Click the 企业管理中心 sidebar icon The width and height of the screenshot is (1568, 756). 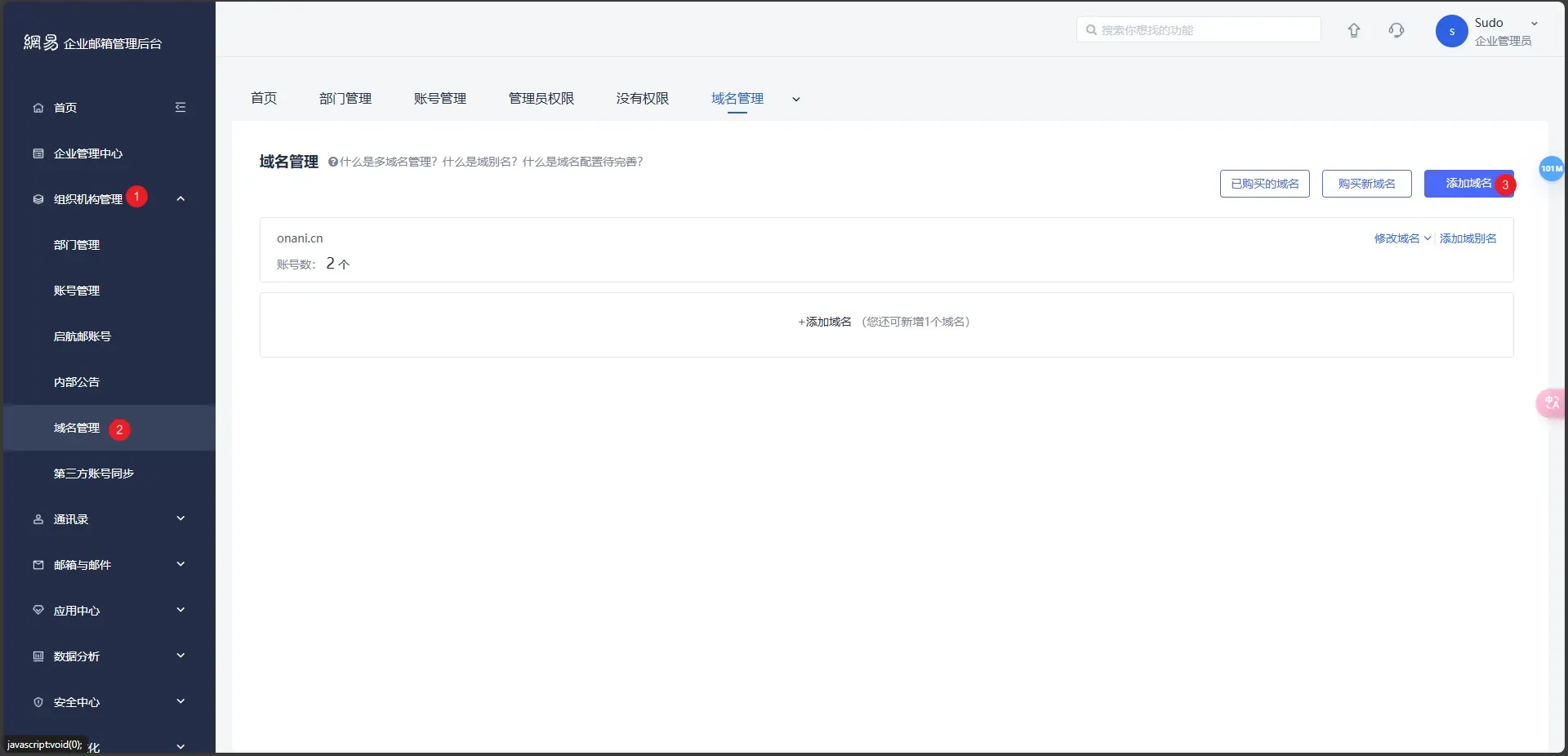coord(38,153)
